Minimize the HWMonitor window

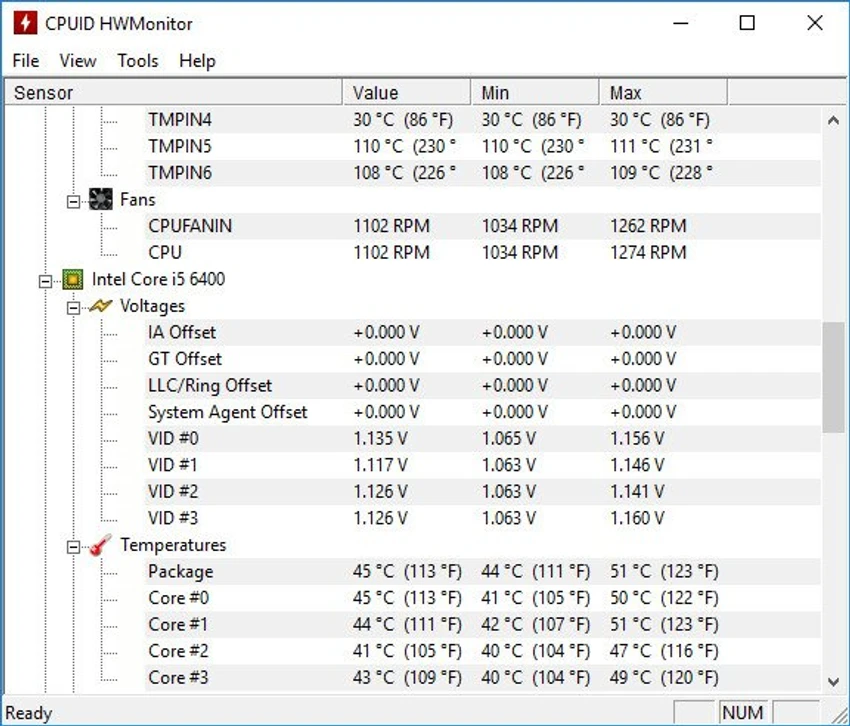[x=680, y=23]
